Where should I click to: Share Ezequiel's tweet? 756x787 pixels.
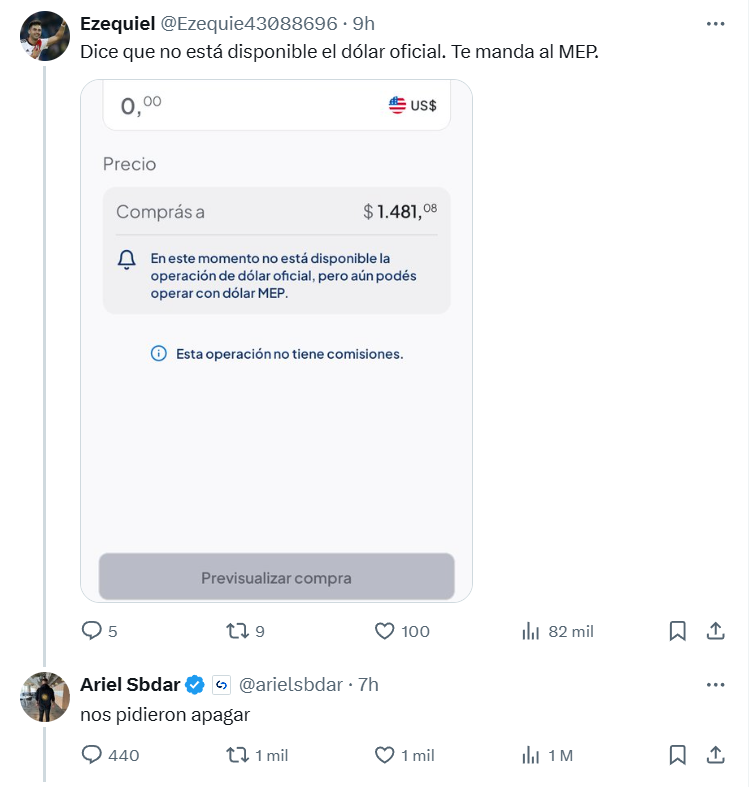pyautogui.click(x=716, y=631)
